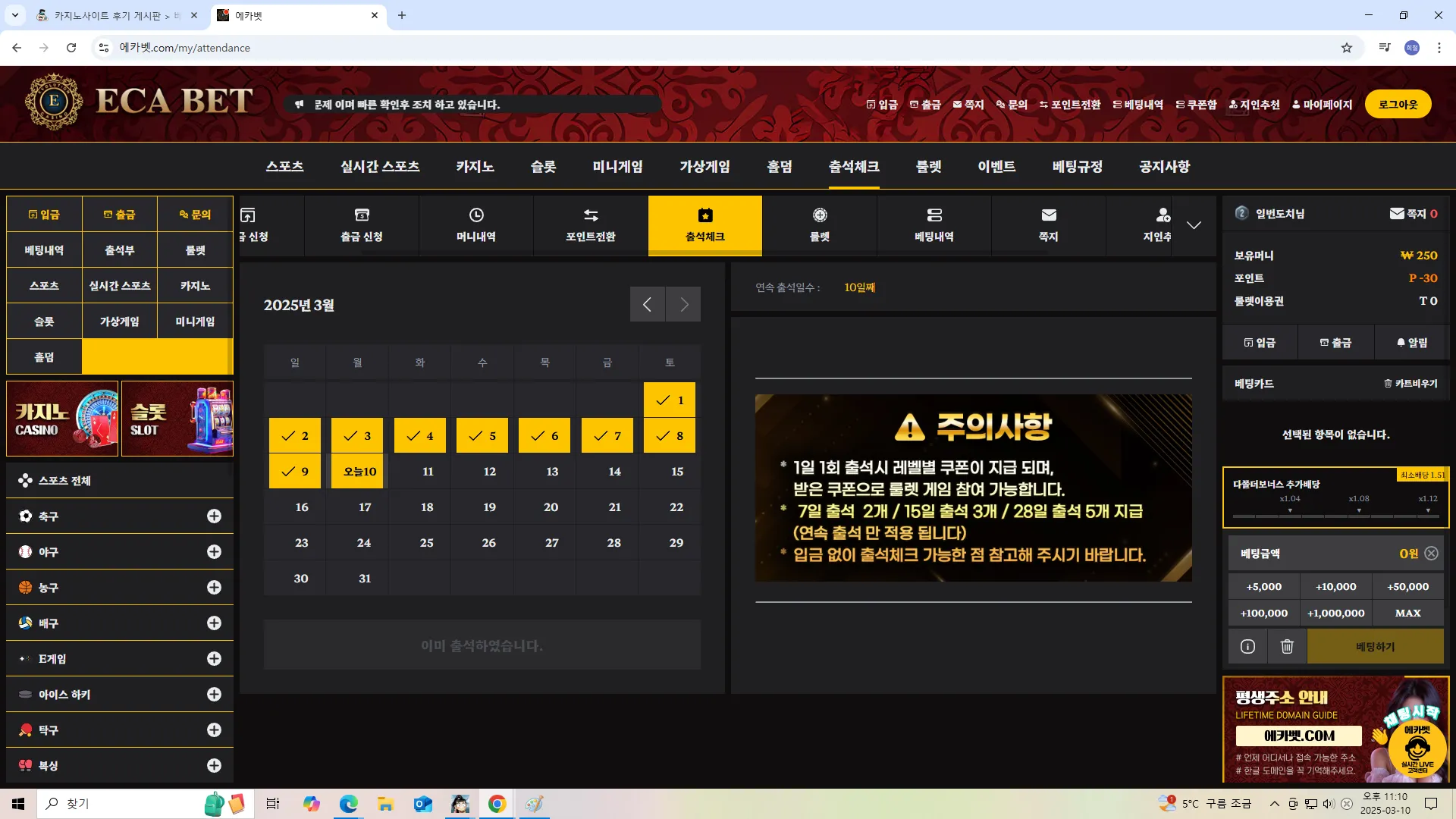This screenshot has width=1456, height=819.
Task: Expand the 야구 plus button
Action: 214,552
